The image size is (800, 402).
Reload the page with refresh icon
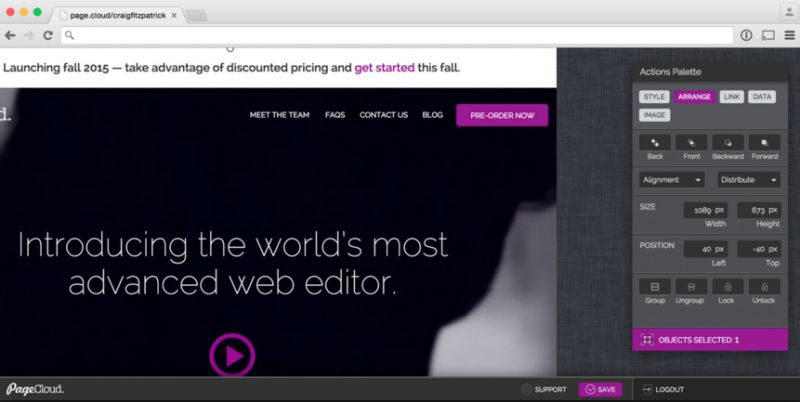(47, 35)
